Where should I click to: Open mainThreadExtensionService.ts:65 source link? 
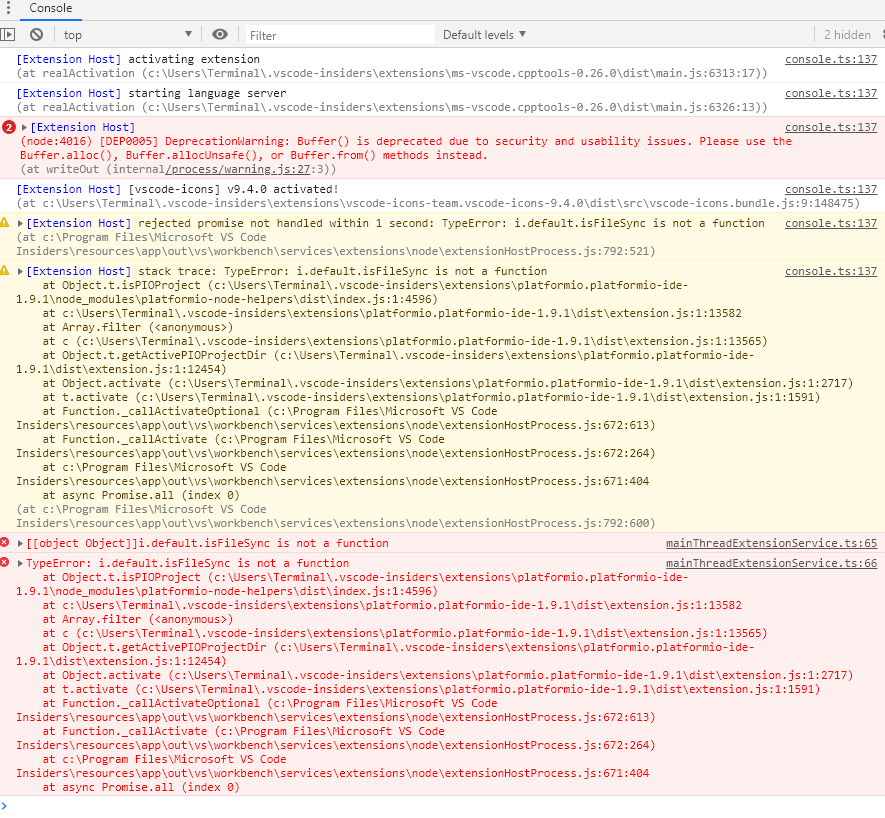click(772, 543)
